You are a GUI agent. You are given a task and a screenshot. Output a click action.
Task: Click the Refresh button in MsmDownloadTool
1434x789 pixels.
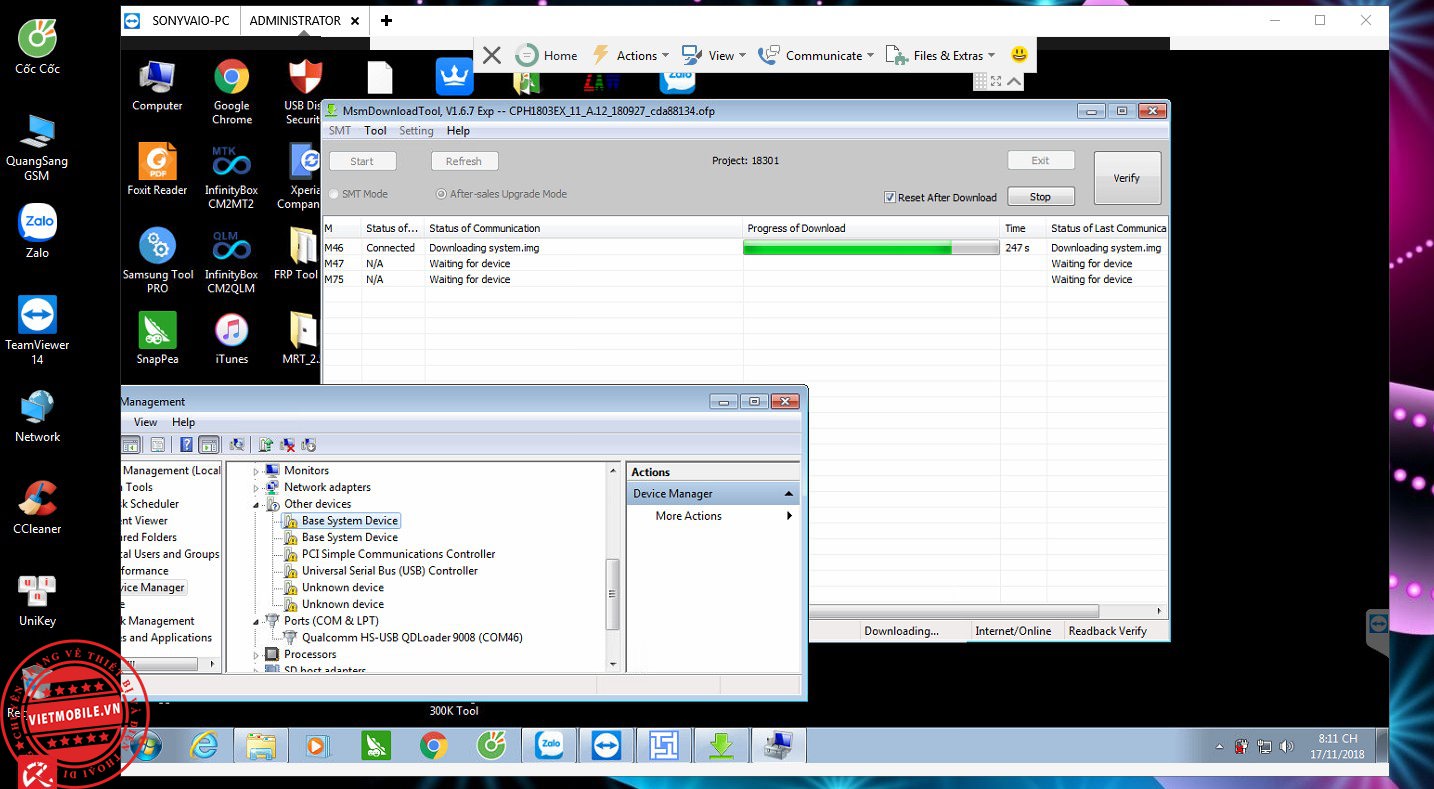pos(464,161)
